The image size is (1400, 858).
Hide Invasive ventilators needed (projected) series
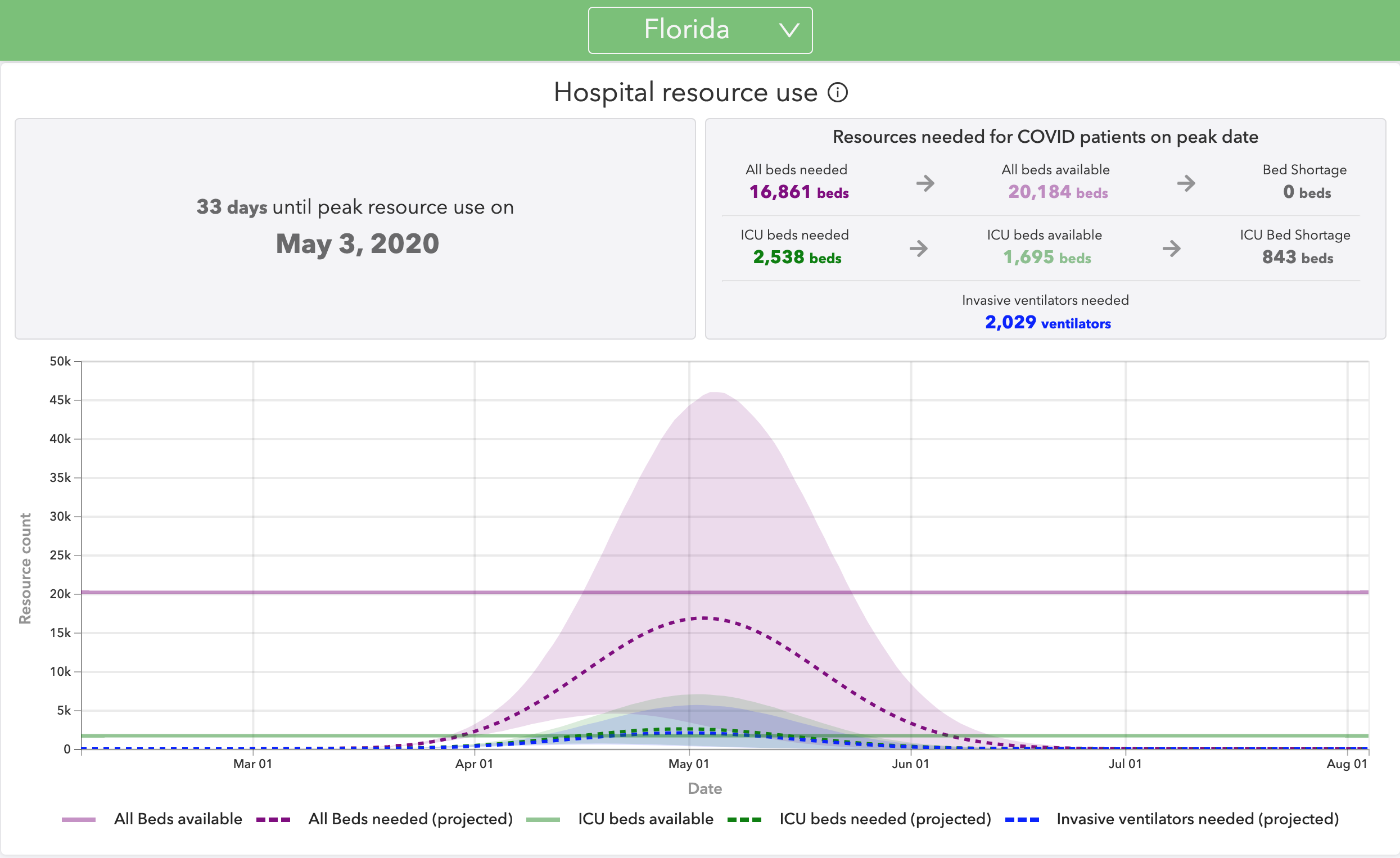point(1197,819)
